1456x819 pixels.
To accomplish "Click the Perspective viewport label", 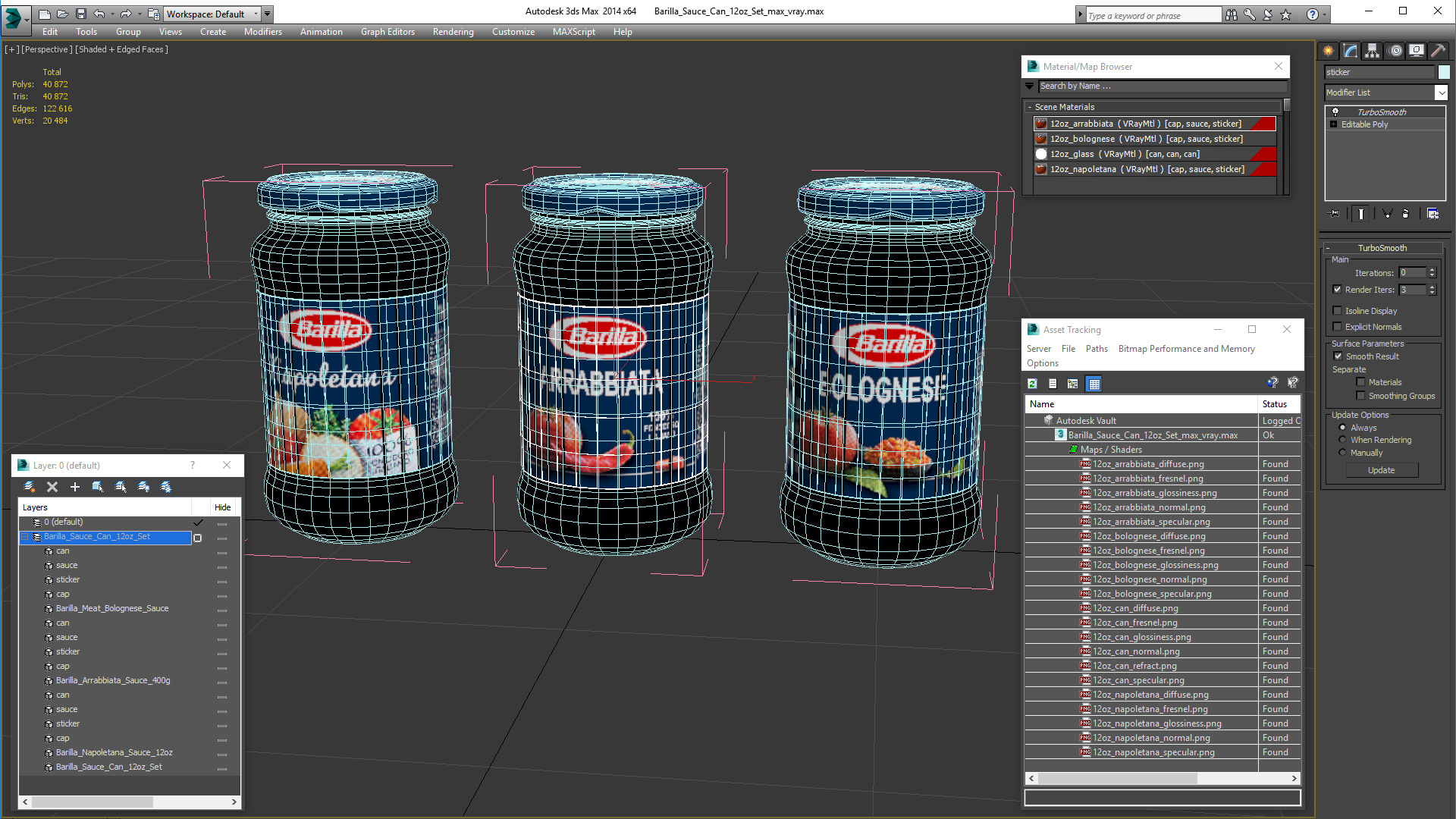I will [x=47, y=49].
